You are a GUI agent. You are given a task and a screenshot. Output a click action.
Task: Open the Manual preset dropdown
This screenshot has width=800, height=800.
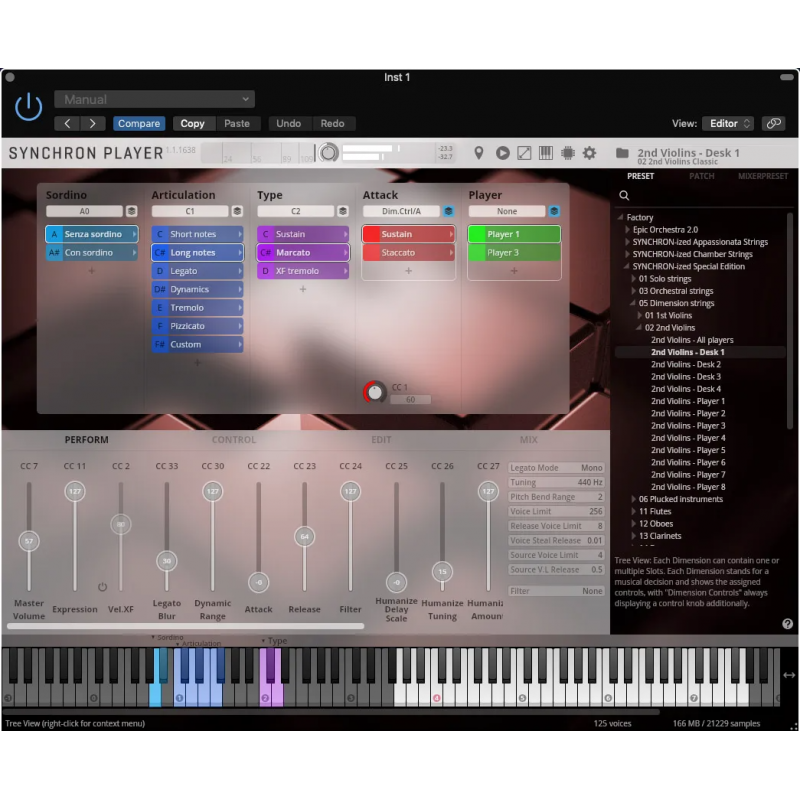coord(154,99)
